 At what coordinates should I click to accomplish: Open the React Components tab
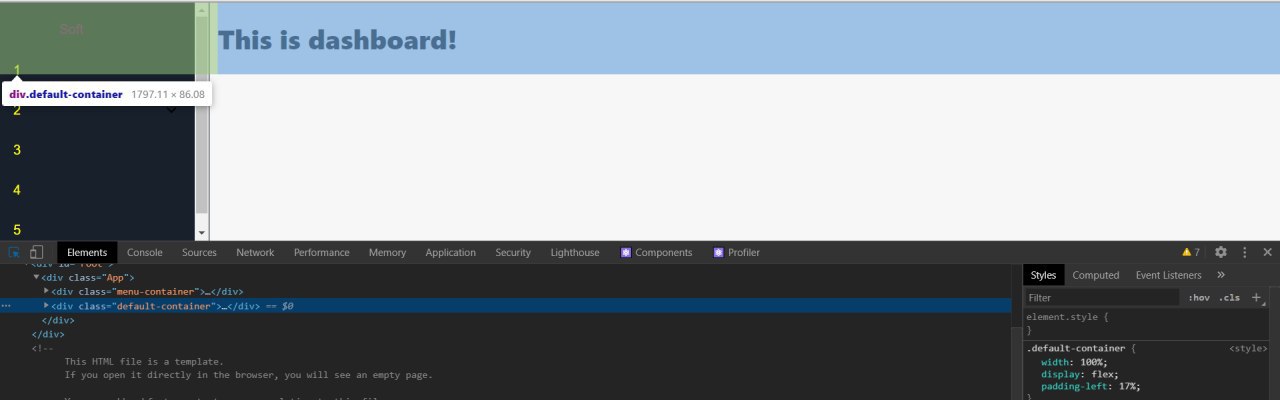pos(656,253)
